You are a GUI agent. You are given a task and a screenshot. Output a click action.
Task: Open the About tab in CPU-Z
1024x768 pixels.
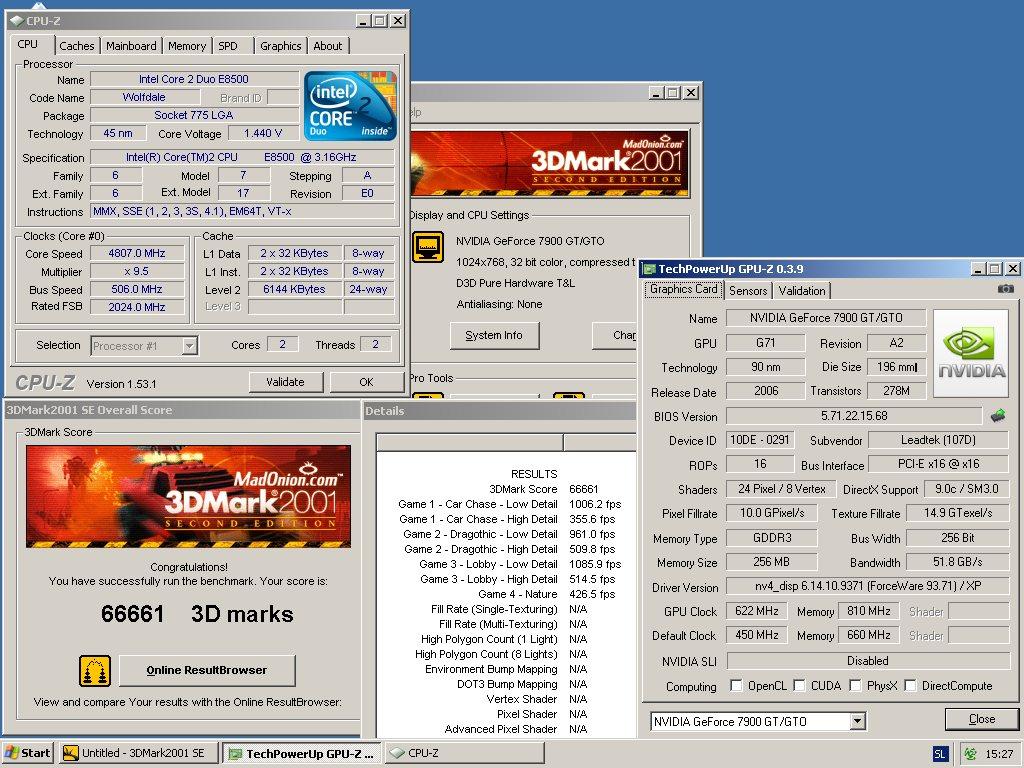(328, 46)
